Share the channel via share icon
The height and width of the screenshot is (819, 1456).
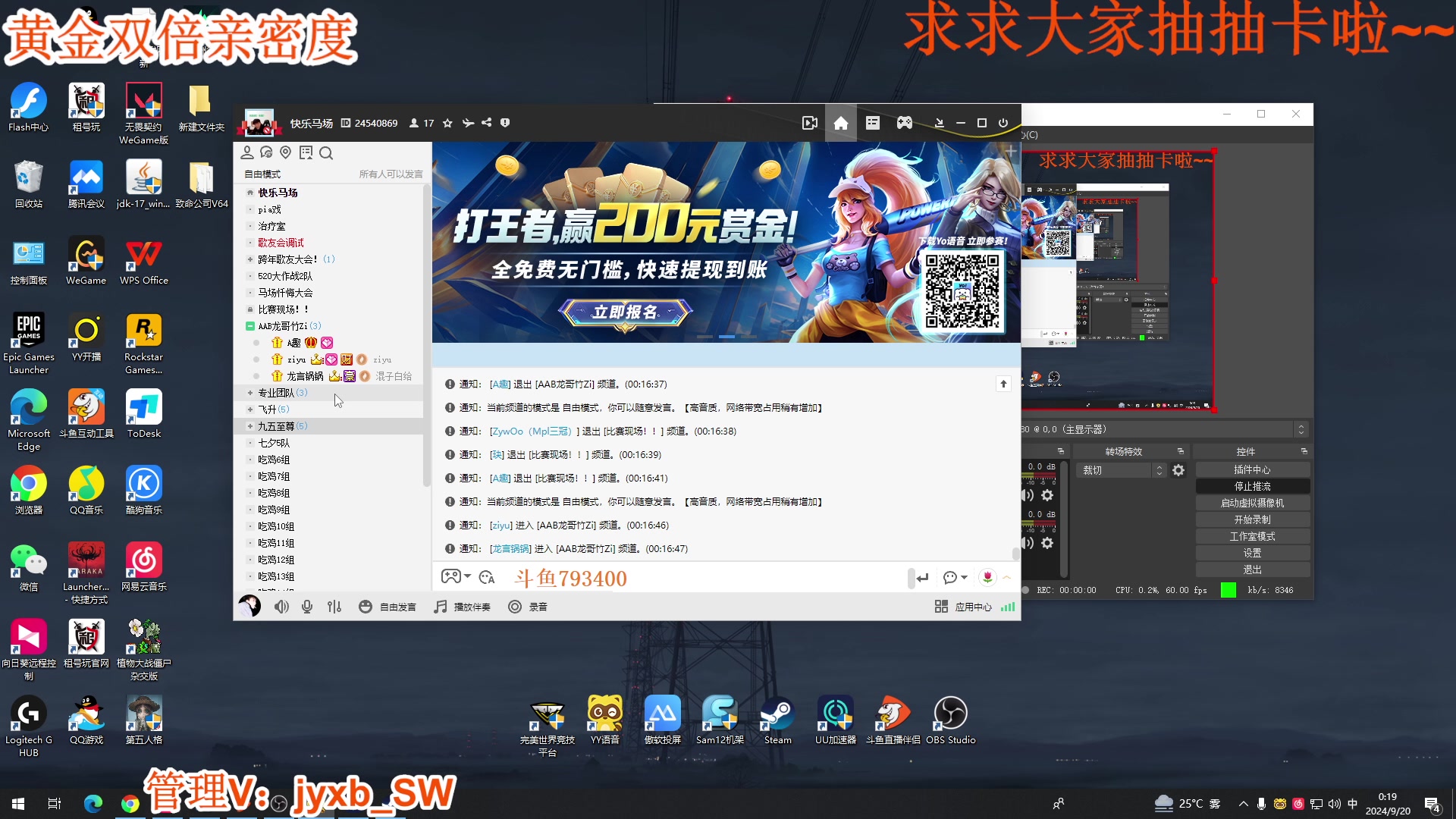[487, 123]
